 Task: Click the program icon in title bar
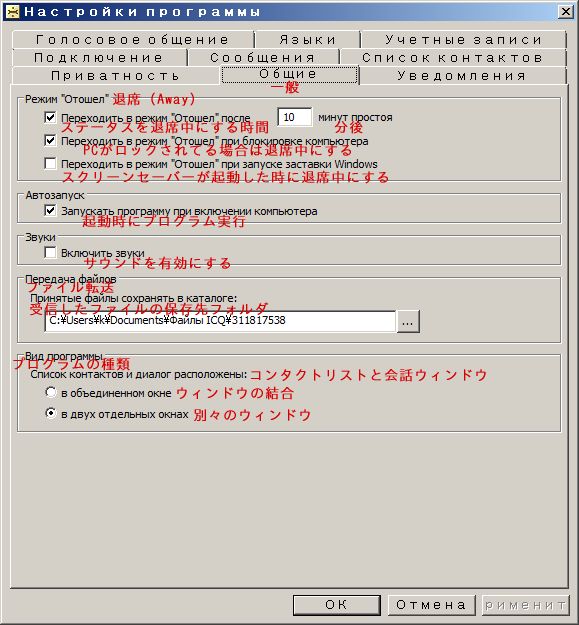coord(13,12)
